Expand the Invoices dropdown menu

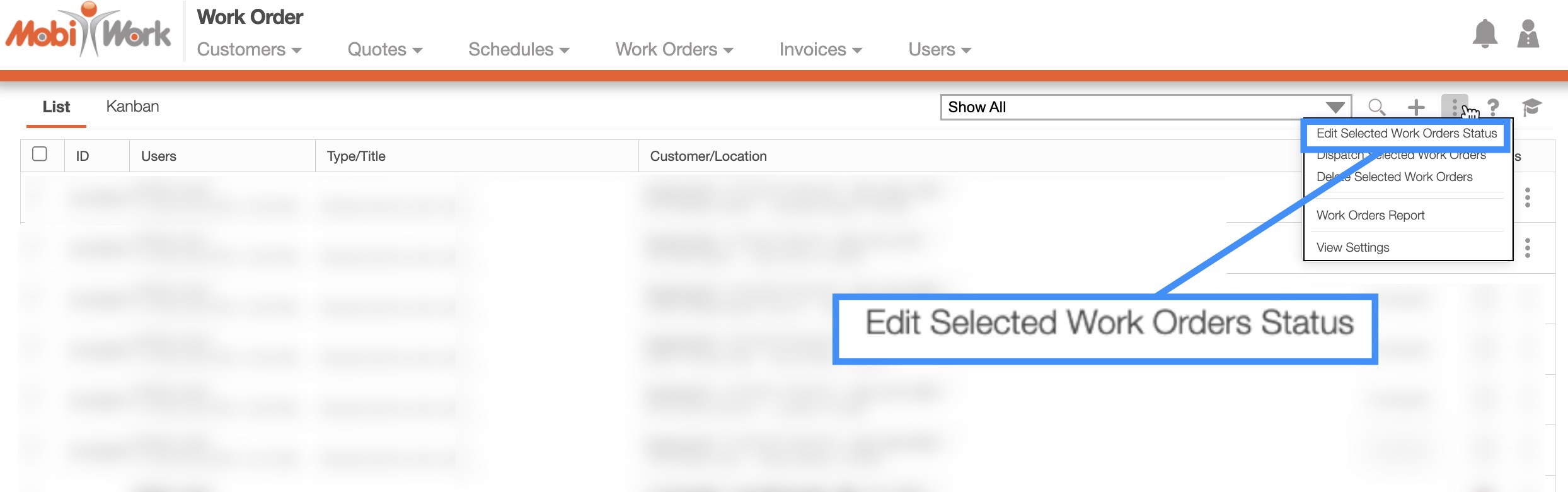pos(820,49)
